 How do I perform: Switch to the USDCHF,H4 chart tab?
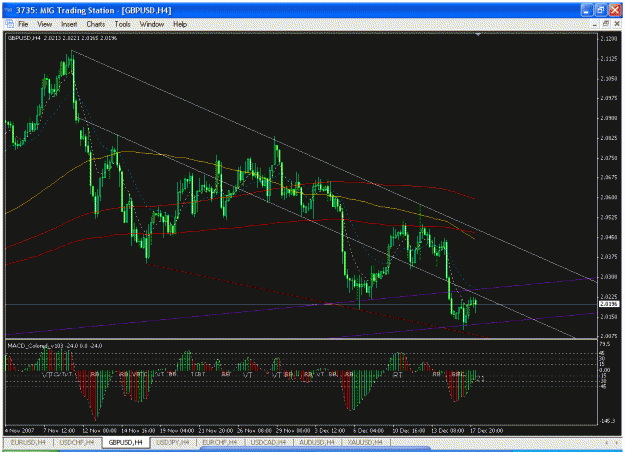tap(77, 442)
